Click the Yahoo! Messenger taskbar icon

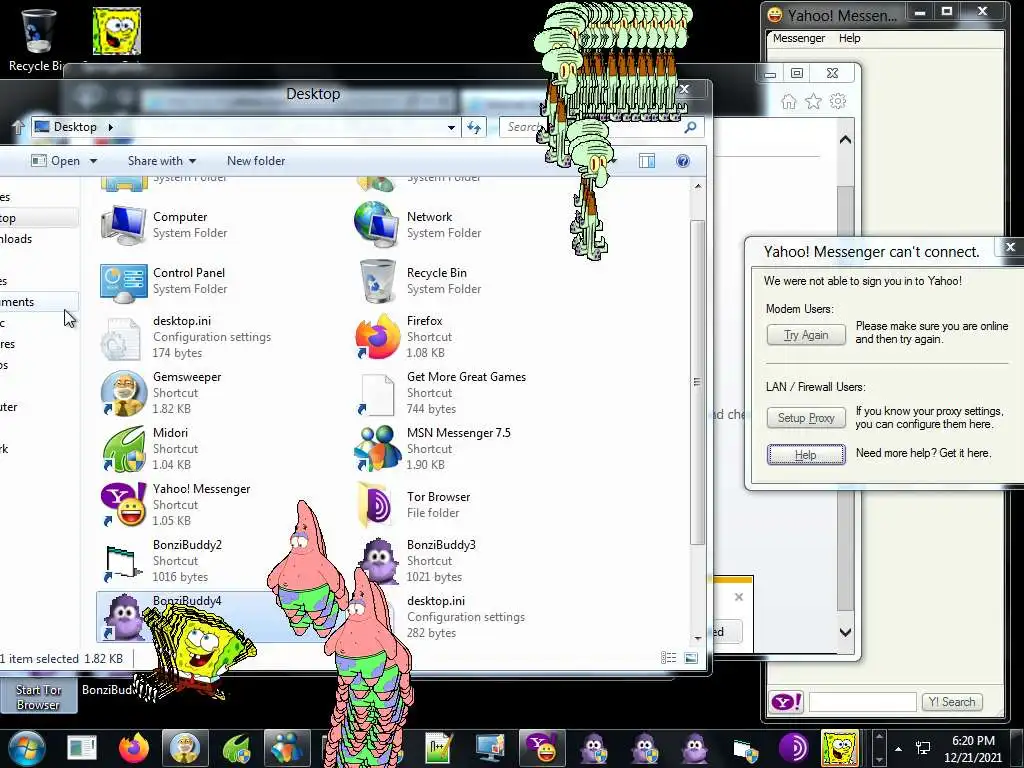point(542,748)
